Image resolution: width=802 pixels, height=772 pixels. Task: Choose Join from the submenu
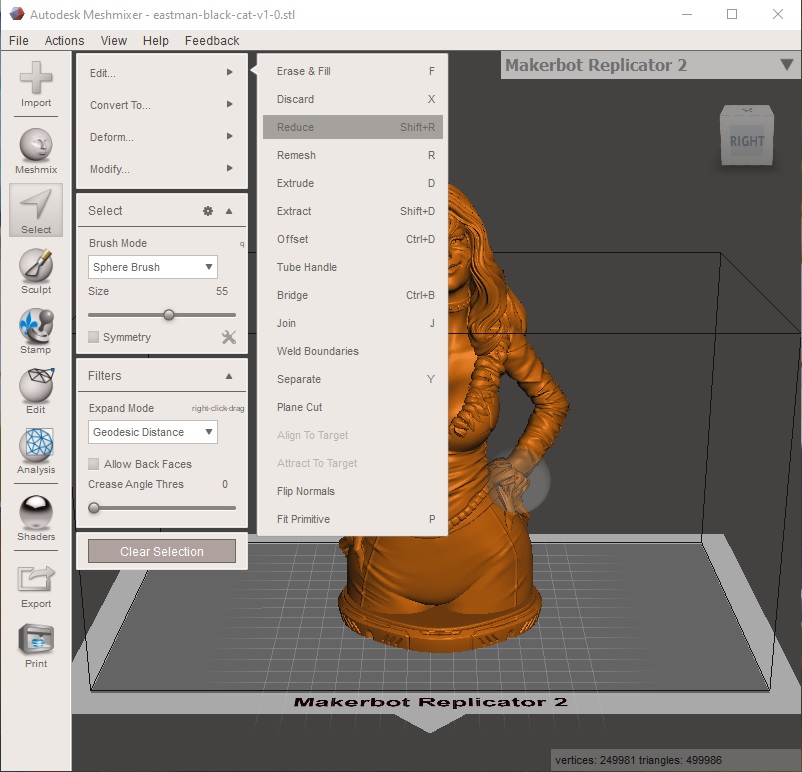(352, 323)
